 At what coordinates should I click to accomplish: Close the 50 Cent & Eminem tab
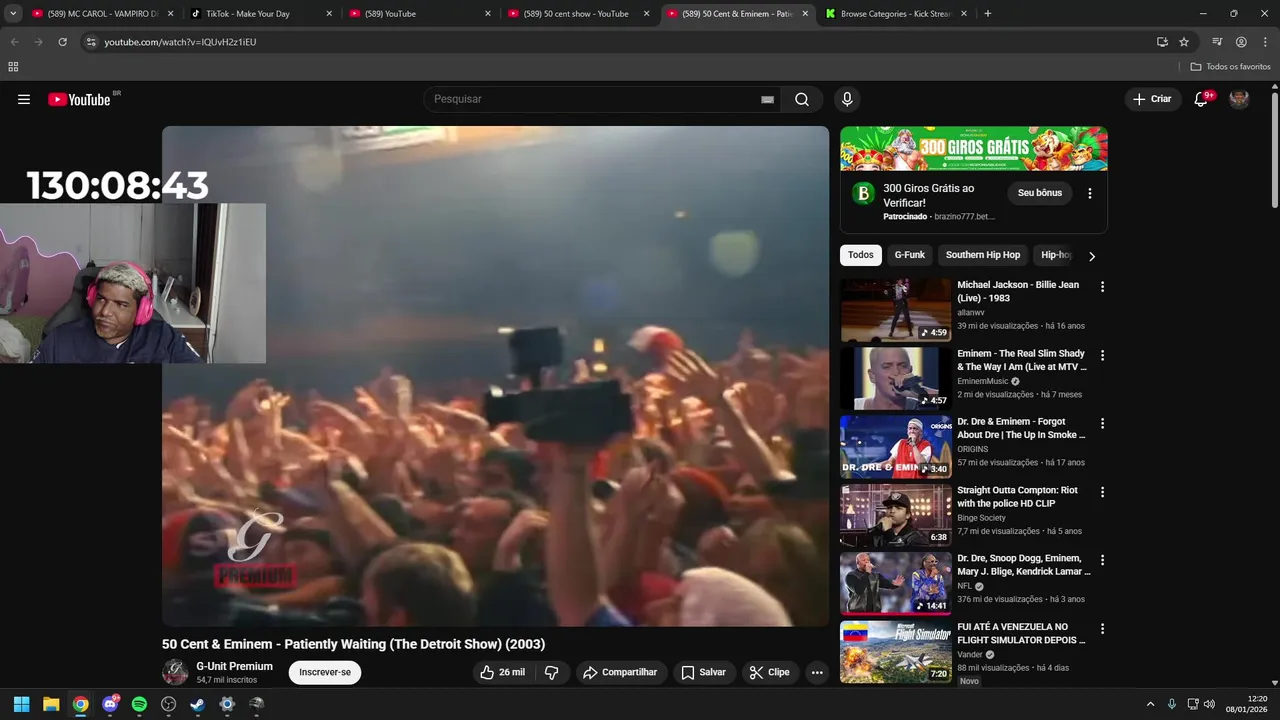(x=805, y=14)
